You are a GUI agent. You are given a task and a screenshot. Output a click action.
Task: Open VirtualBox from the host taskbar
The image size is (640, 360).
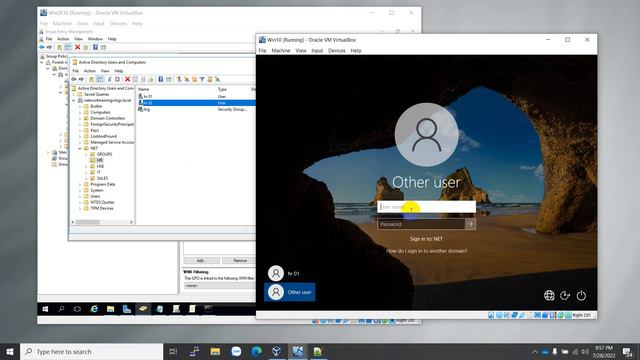click(276, 351)
